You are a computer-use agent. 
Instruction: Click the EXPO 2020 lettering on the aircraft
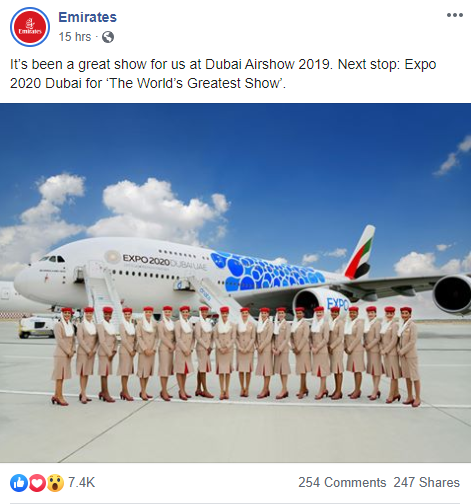(x=146, y=260)
